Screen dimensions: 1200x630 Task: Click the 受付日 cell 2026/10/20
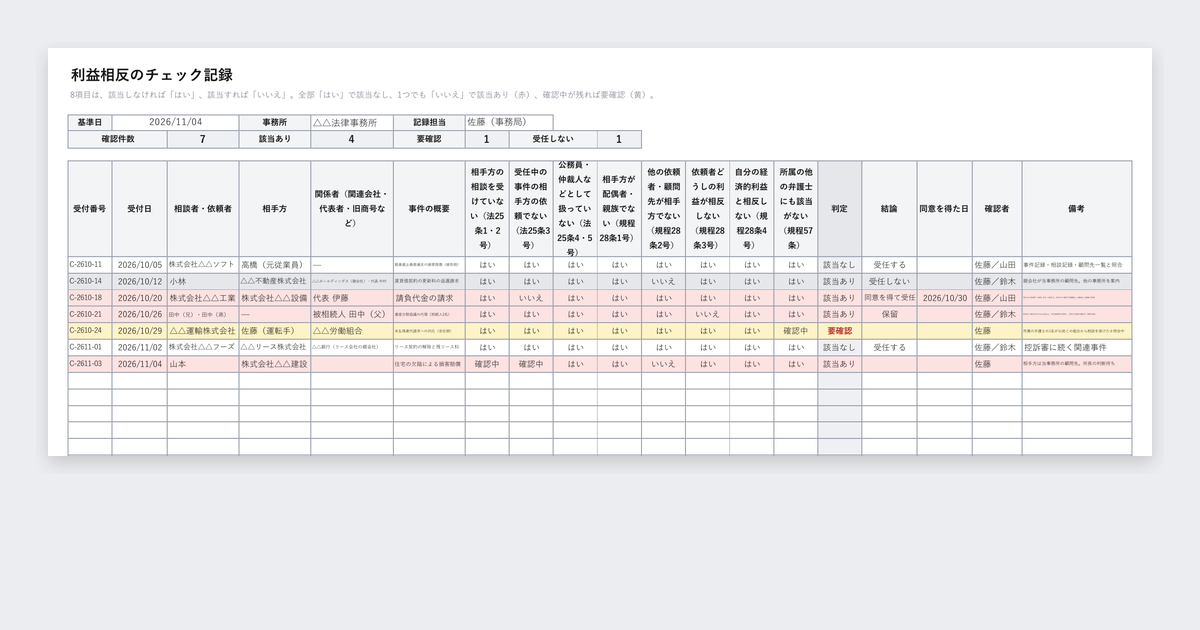tap(140, 298)
